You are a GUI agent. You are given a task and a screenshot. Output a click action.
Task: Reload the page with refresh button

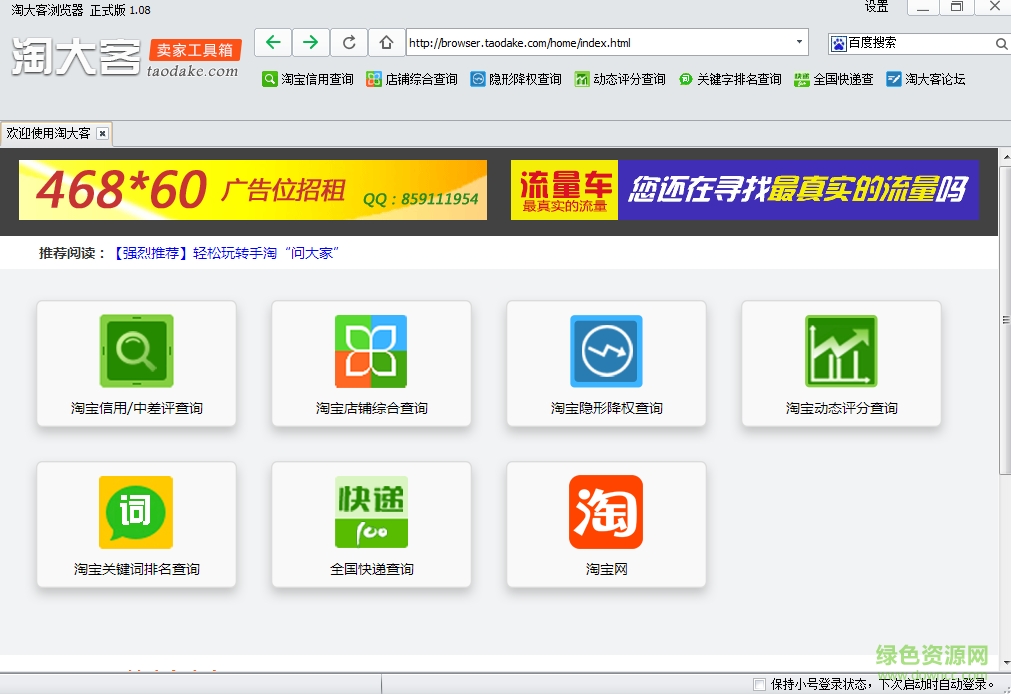tap(349, 42)
